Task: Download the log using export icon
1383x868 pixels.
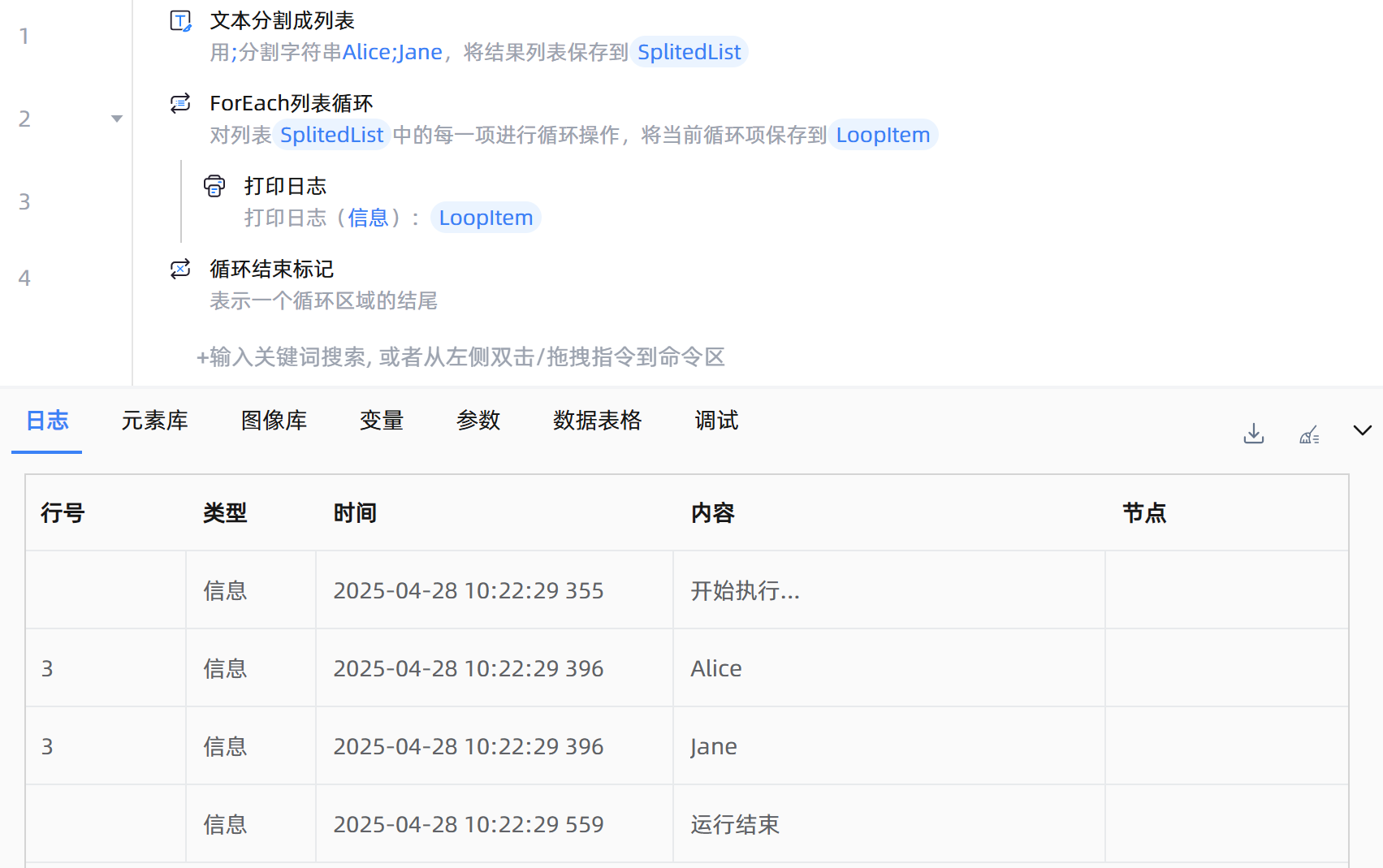Action: [1253, 434]
